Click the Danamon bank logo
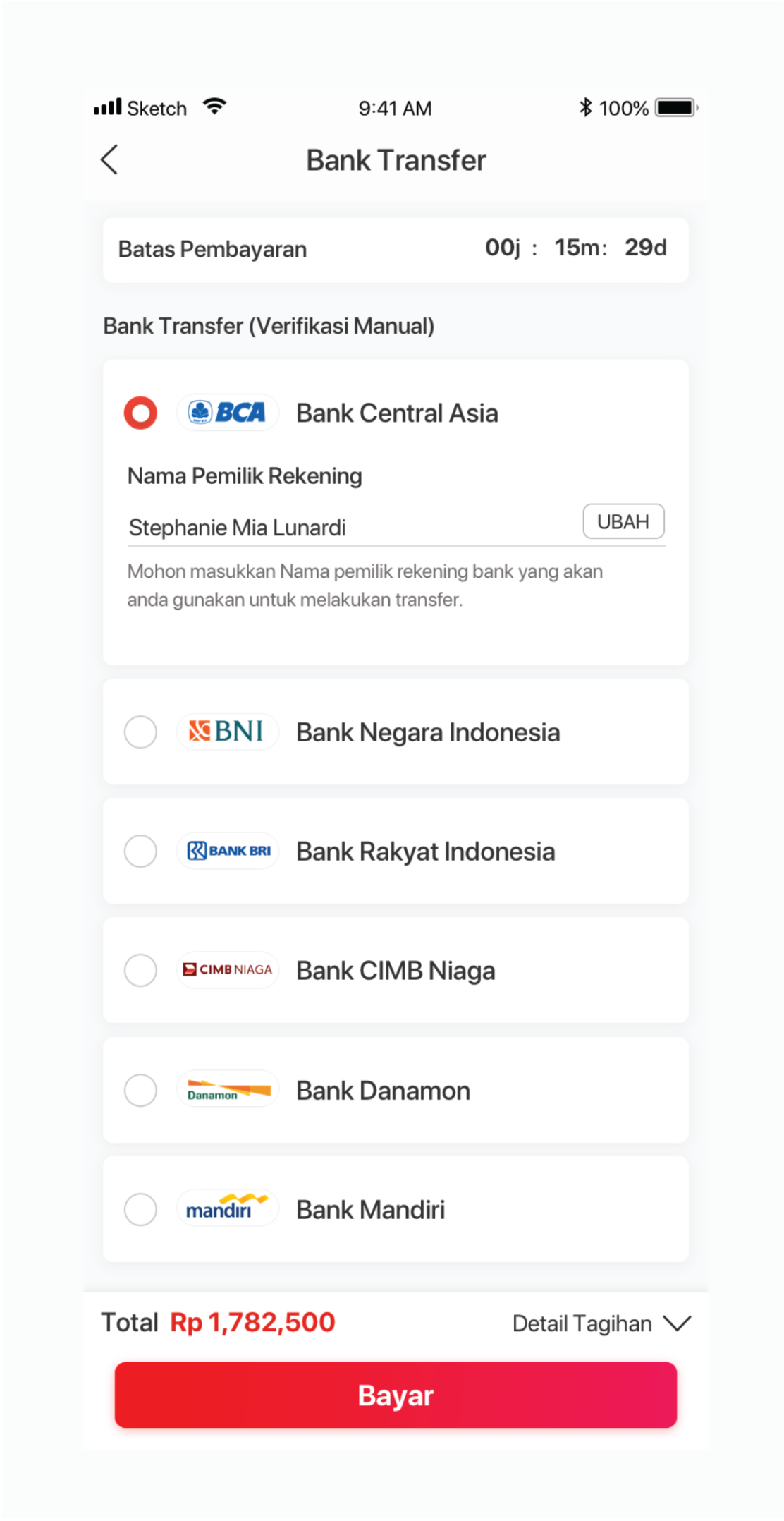784x1521 pixels. pyautogui.click(x=228, y=1090)
